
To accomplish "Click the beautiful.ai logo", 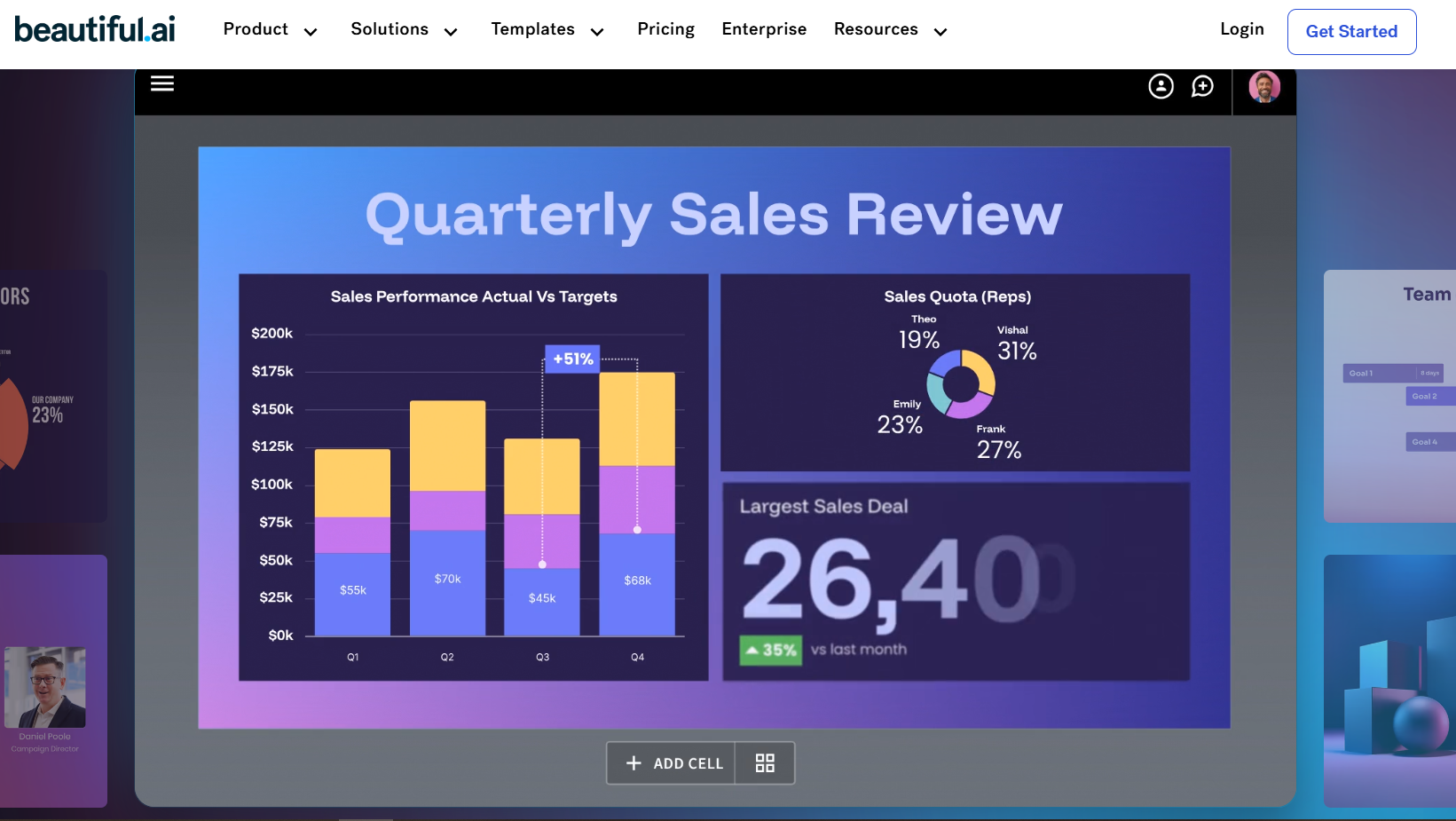I will click(x=95, y=29).
